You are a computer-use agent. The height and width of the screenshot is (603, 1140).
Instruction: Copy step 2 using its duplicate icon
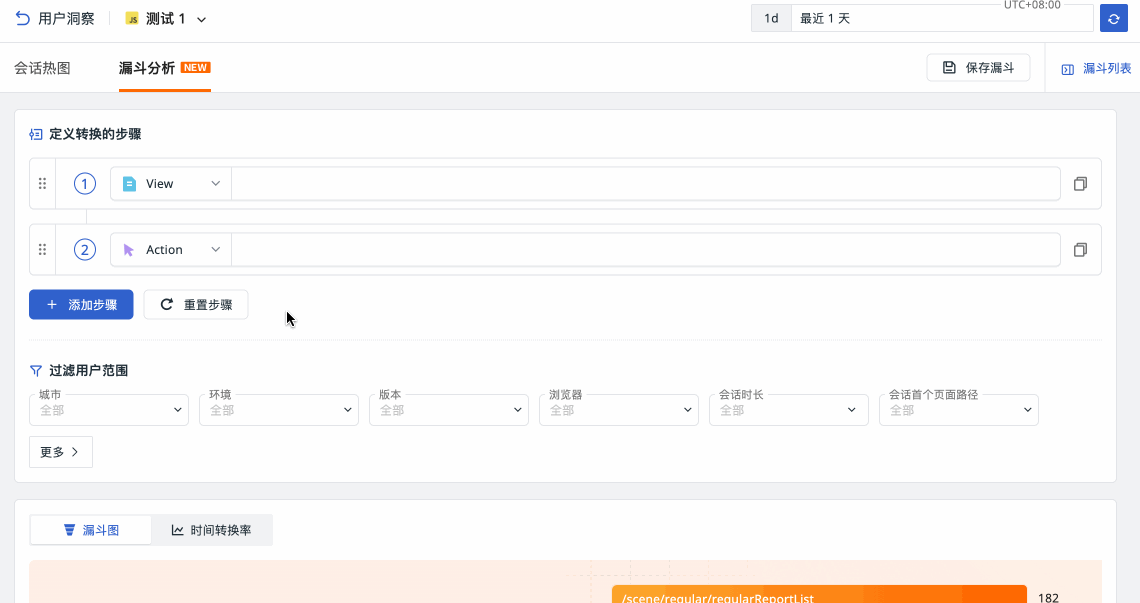(1080, 250)
